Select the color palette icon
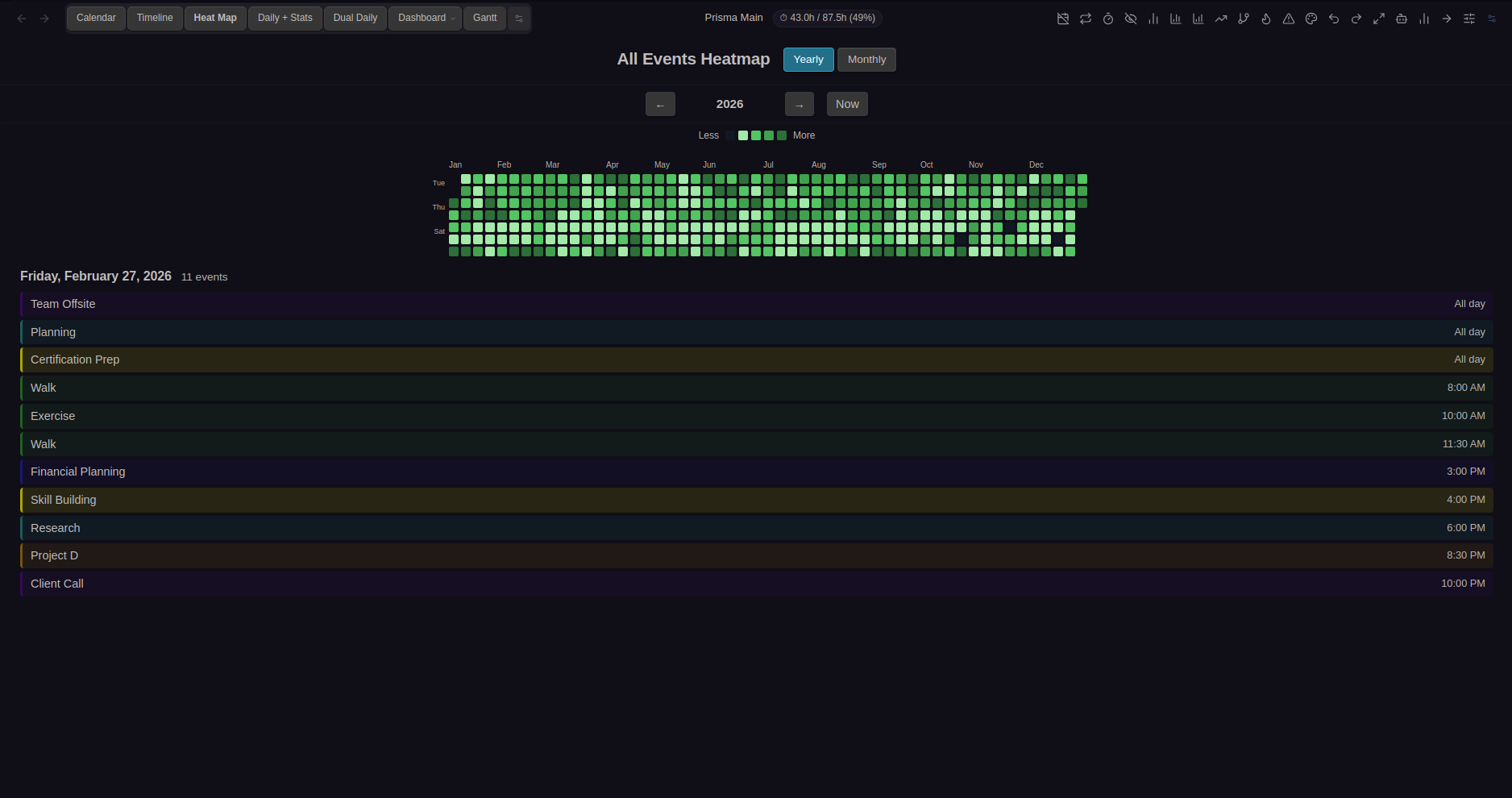 pyautogui.click(x=1311, y=18)
